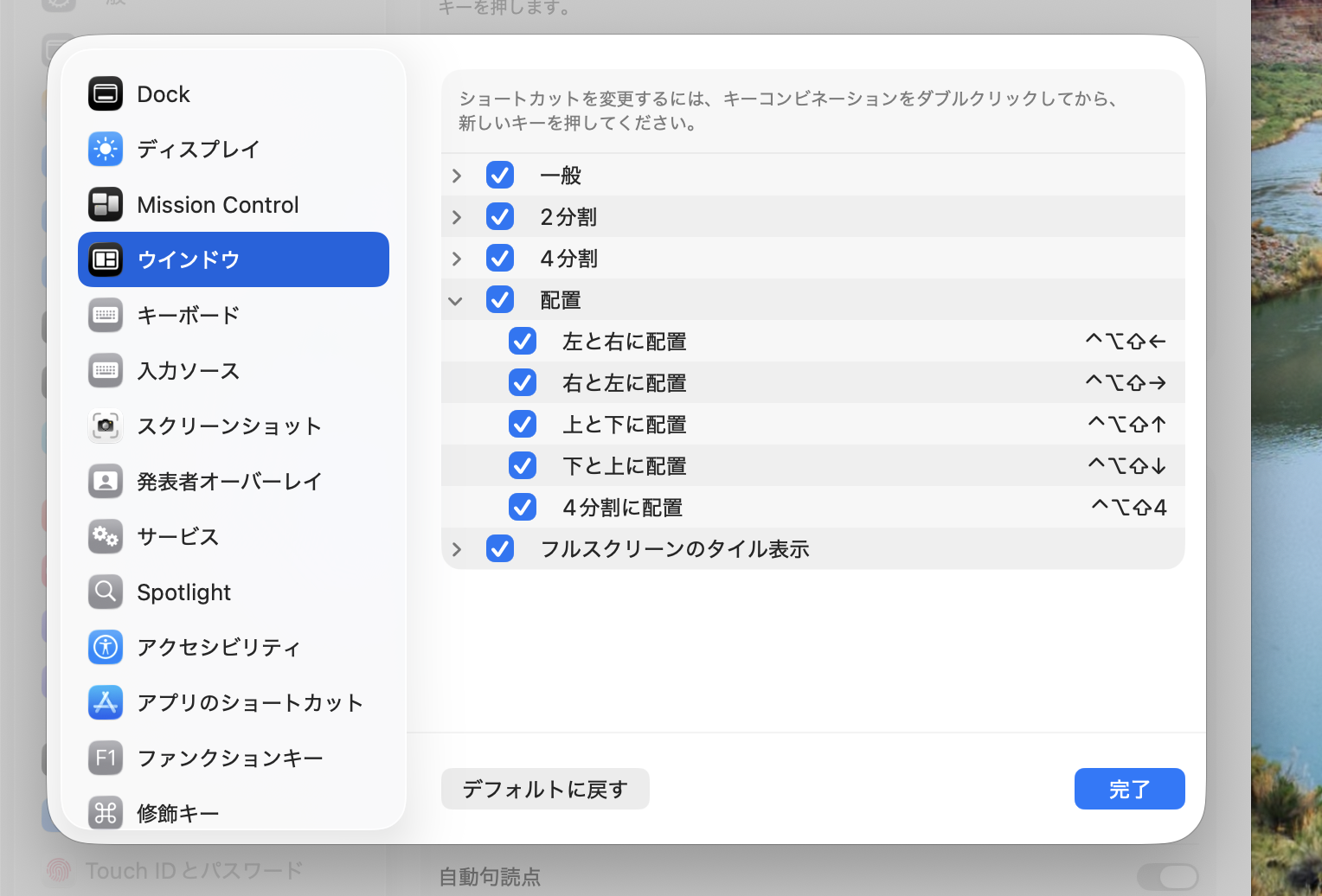Click the スクリーンショット camera icon
Image resolution: width=1322 pixels, height=896 pixels.
(106, 426)
